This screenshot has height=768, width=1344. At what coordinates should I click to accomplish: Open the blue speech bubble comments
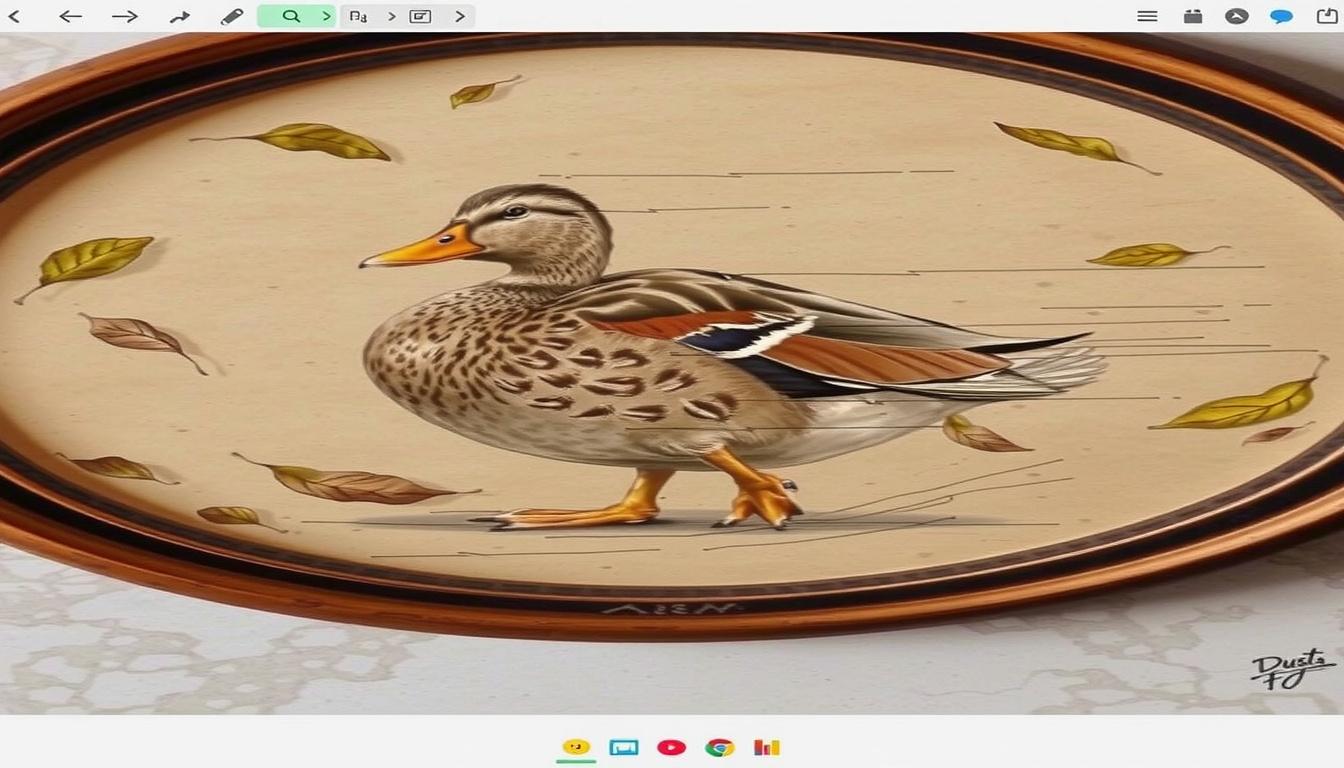tap(1281, 17)
